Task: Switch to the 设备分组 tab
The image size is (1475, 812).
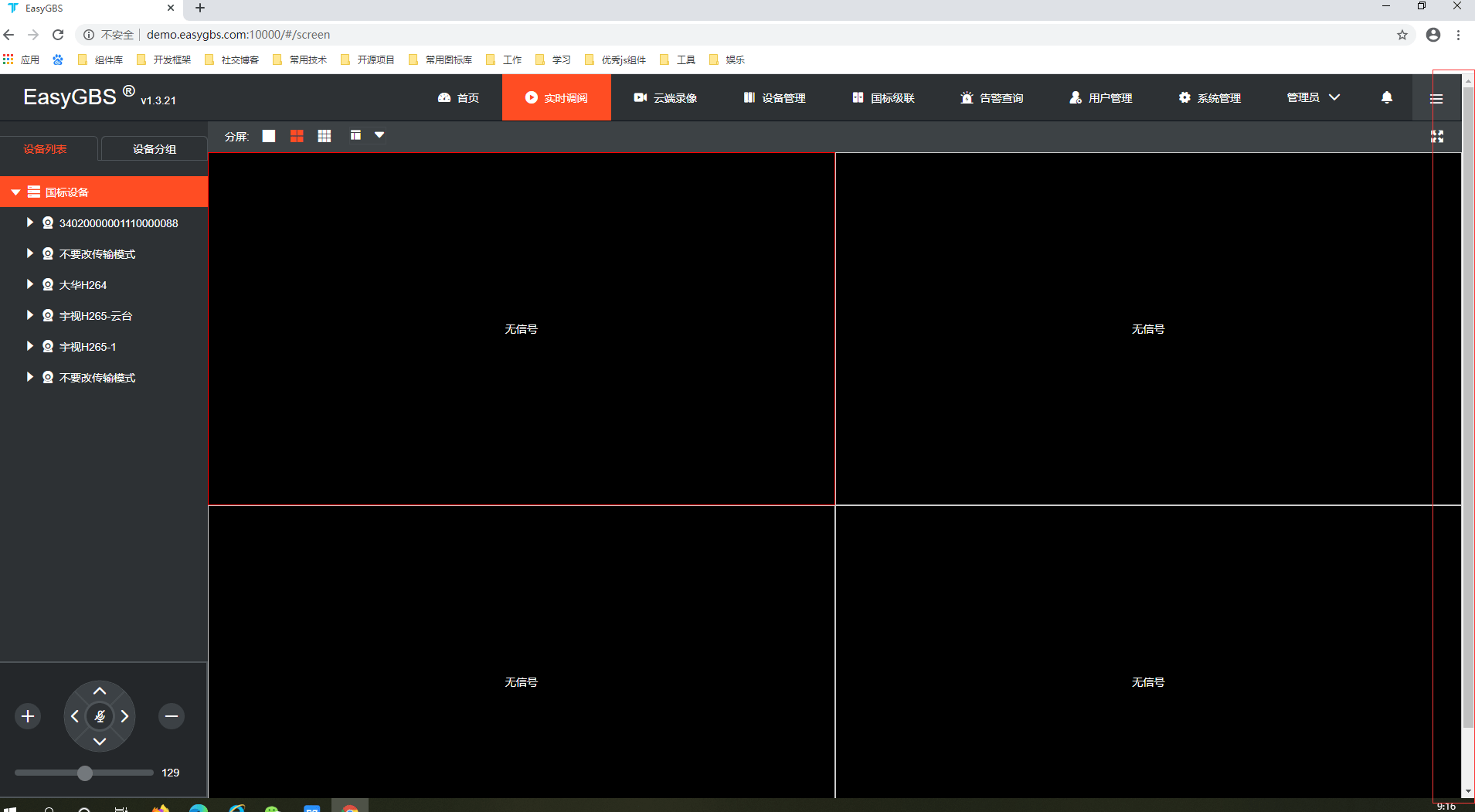Action: pos(155,149)
